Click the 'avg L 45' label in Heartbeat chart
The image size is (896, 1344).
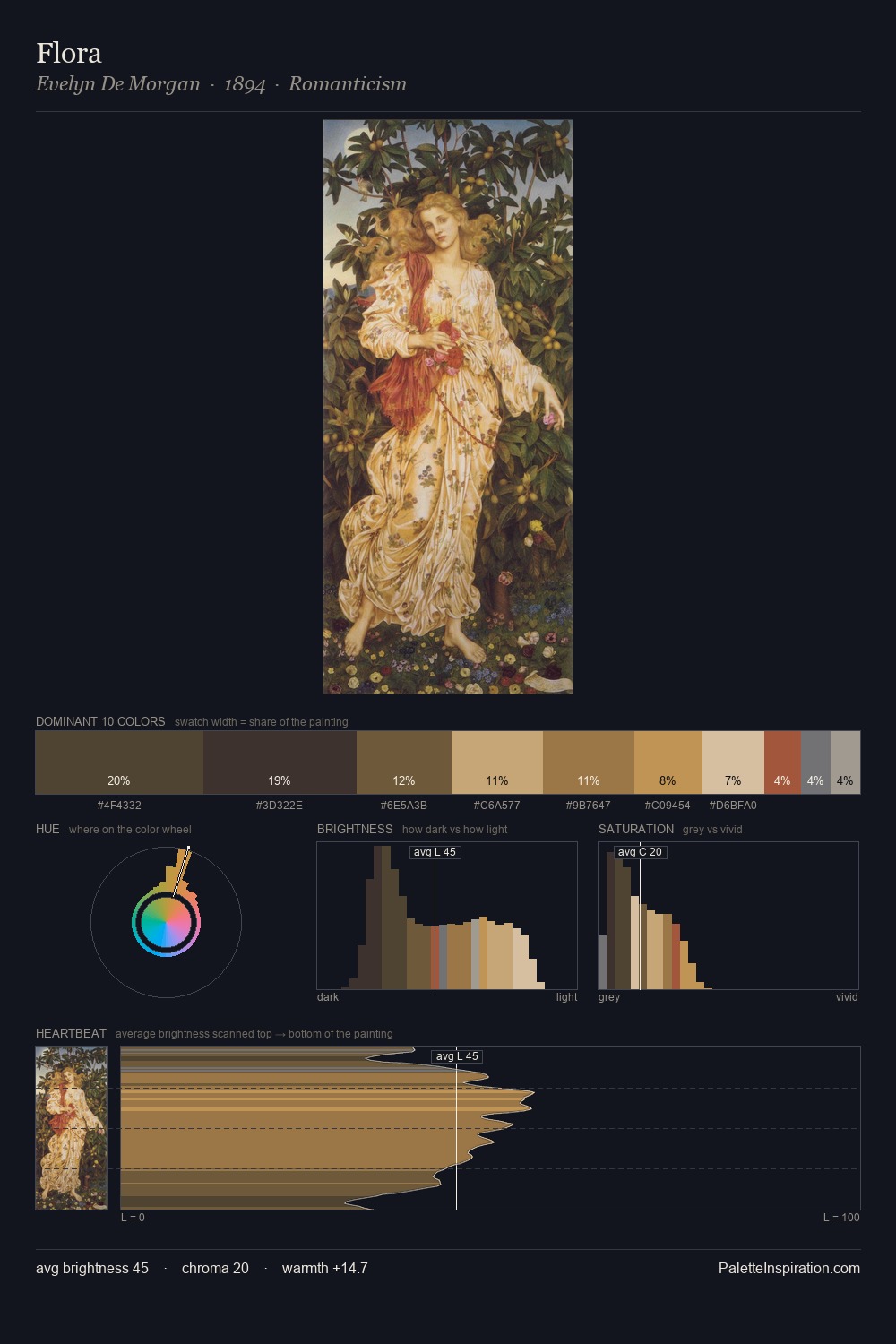[457, 1056]
